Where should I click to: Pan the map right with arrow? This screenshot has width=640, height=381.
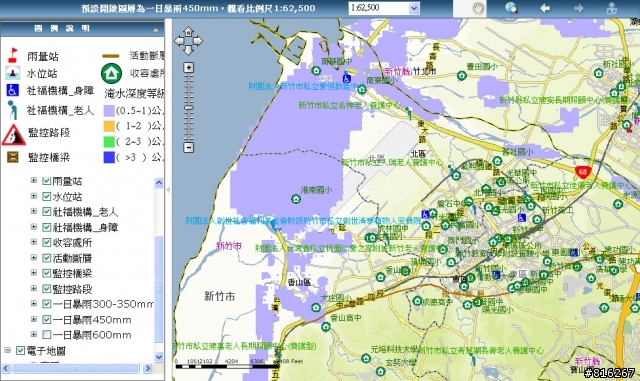click(198, 41)
